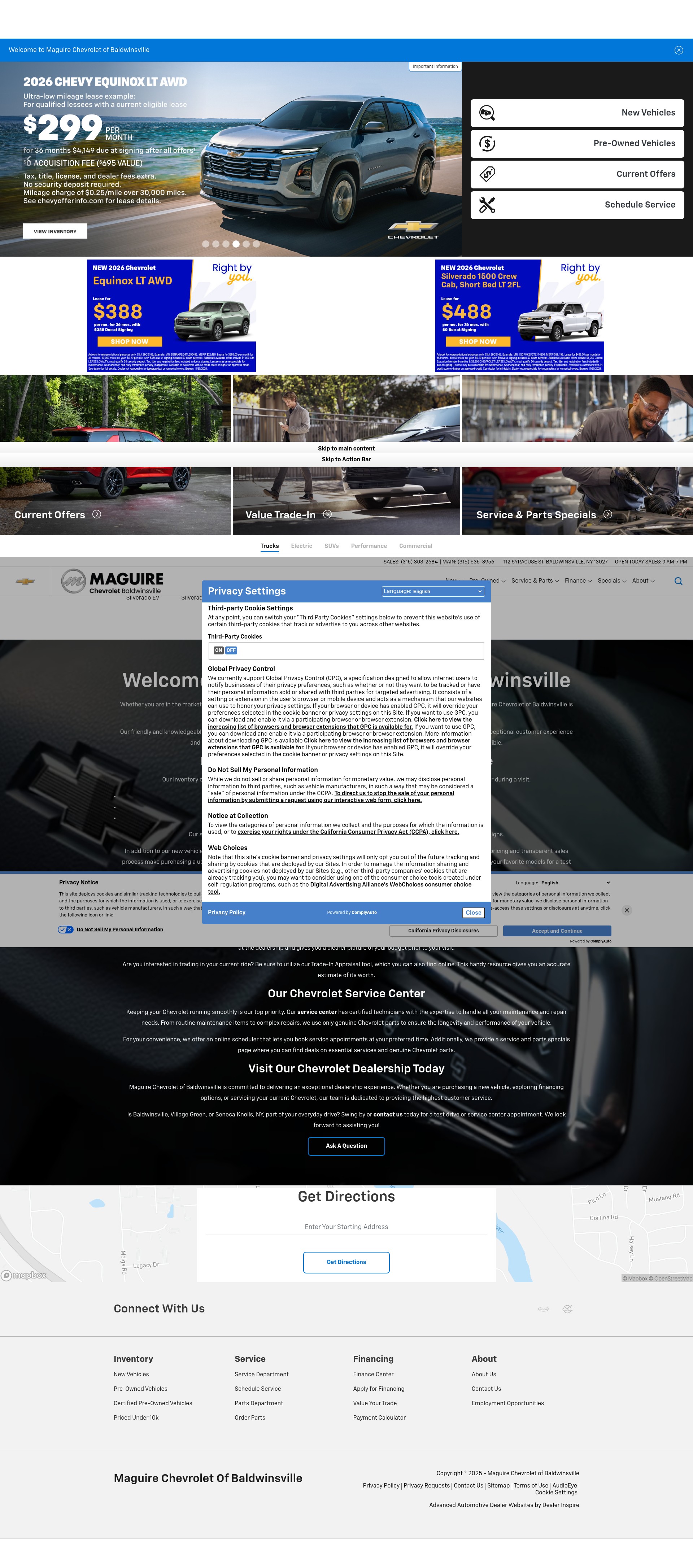This screenshot has height=1568, width=693.
Task: Expand the About nav menu
Action: tap(643, 581)
